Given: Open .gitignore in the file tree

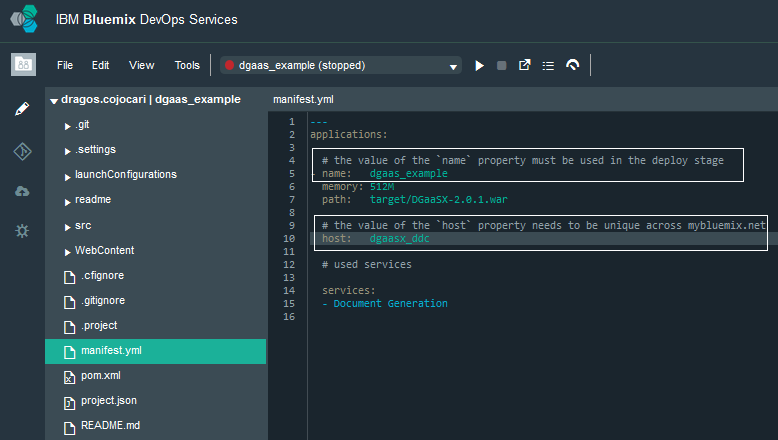Looking at the screenshot, I should tap(103, 301).
